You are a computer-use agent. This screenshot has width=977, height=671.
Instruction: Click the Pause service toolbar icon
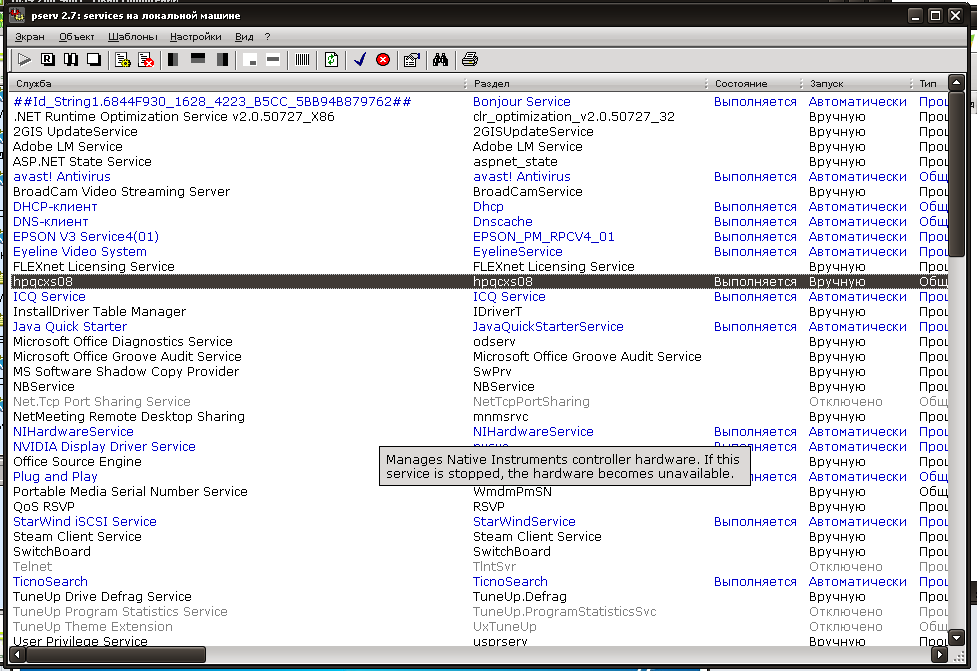coord(71,60)
